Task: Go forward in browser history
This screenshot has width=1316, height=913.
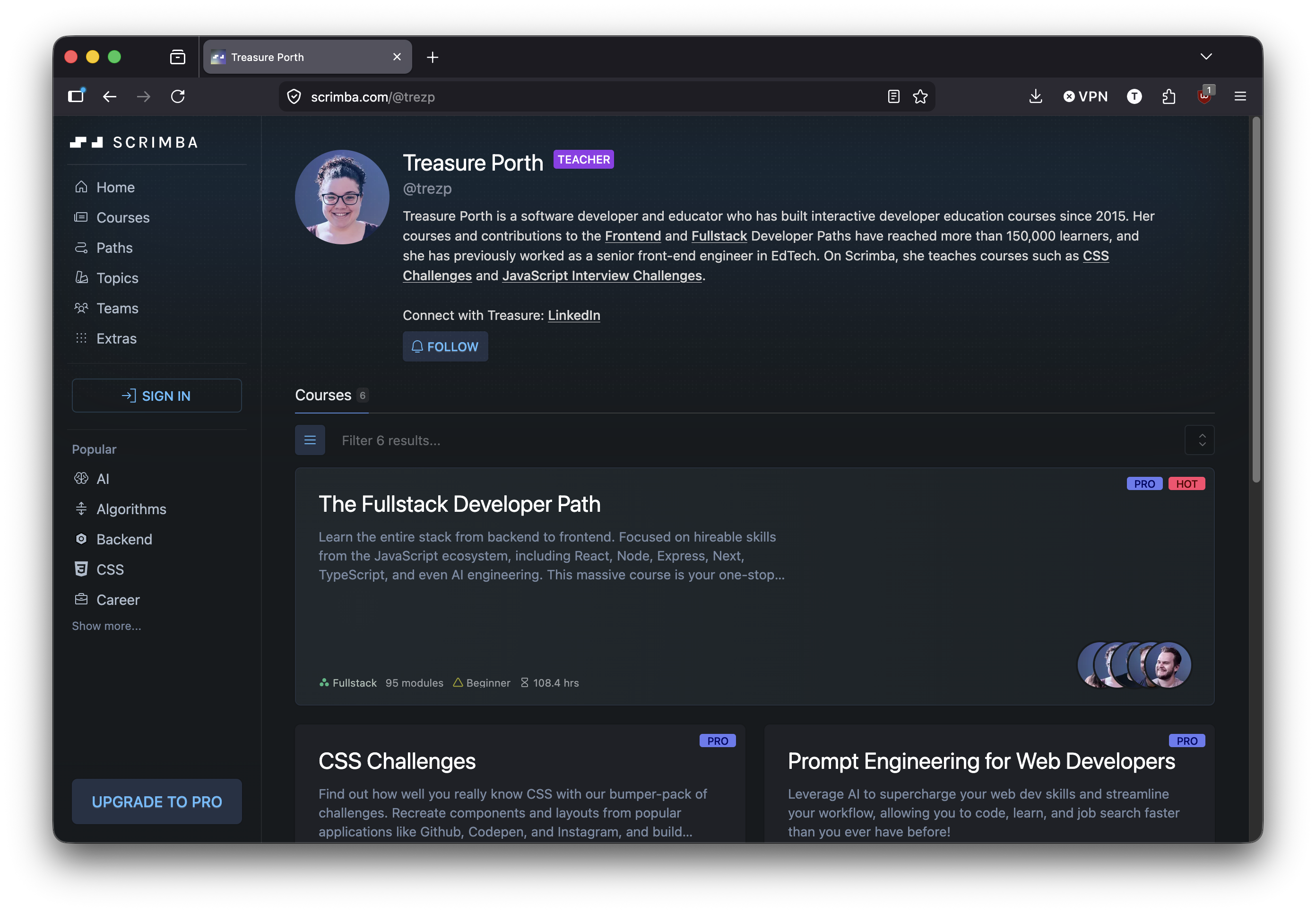Action: pyautogui.click(x=144, y=97)
